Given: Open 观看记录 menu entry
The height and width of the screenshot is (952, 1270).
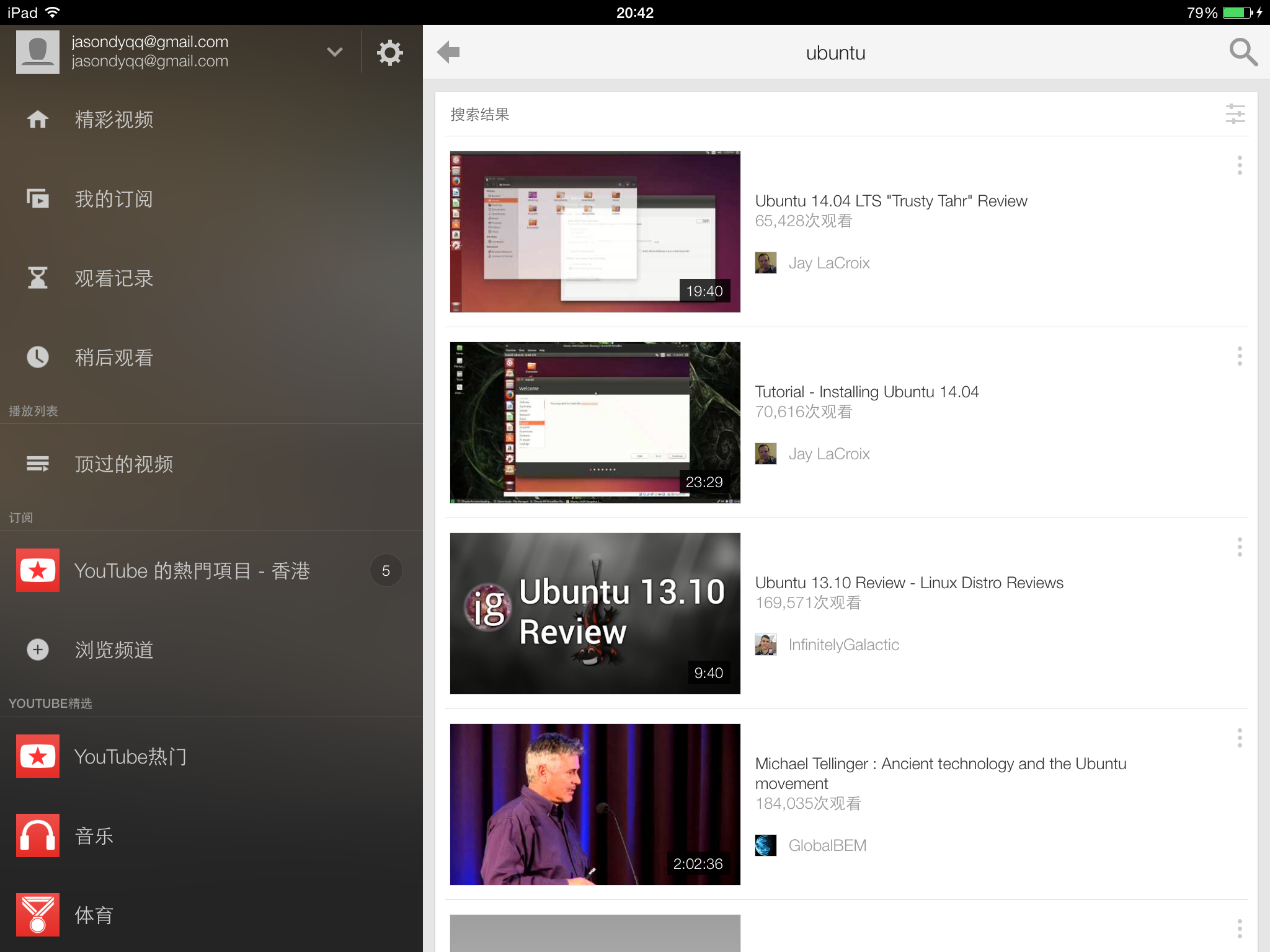Looking at the screenshot, I should (x=211, y=278).
